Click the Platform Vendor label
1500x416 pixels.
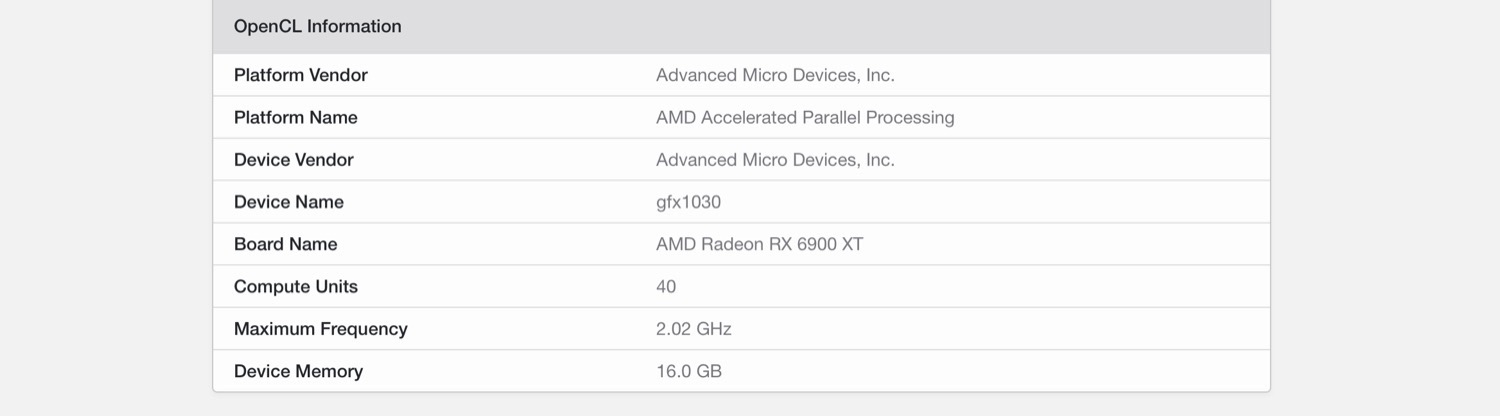tap(300, 75)
